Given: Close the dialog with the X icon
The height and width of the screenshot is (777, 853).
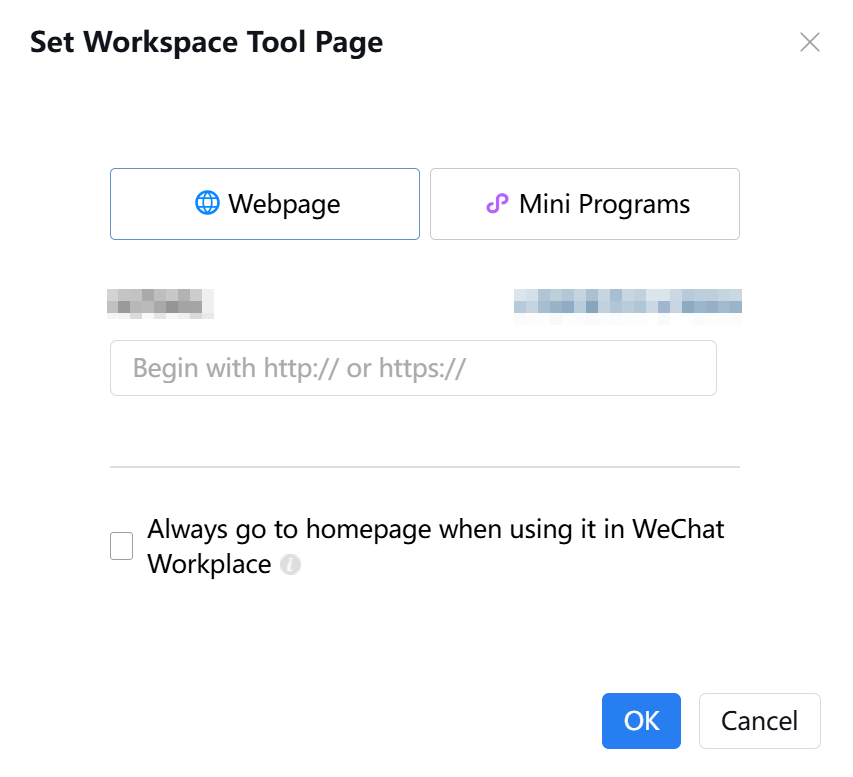Looking at the screenshot, I should click(809, 42).
